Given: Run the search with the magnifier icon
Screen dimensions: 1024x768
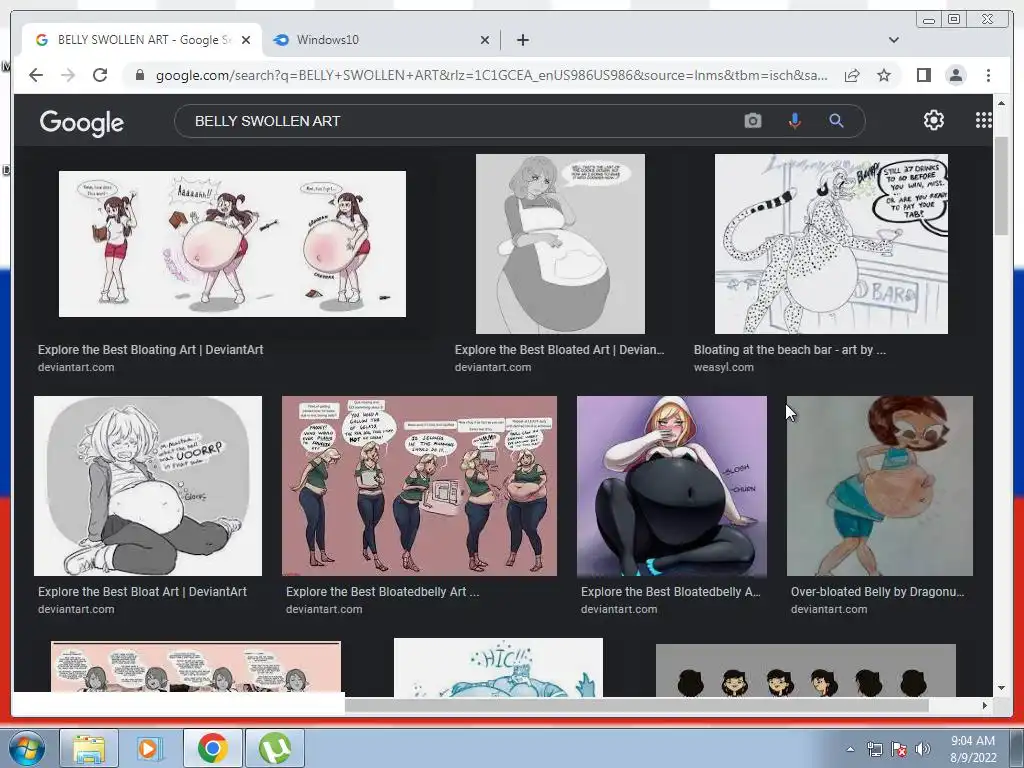Looking at the screenshot, I should [837, 121].
